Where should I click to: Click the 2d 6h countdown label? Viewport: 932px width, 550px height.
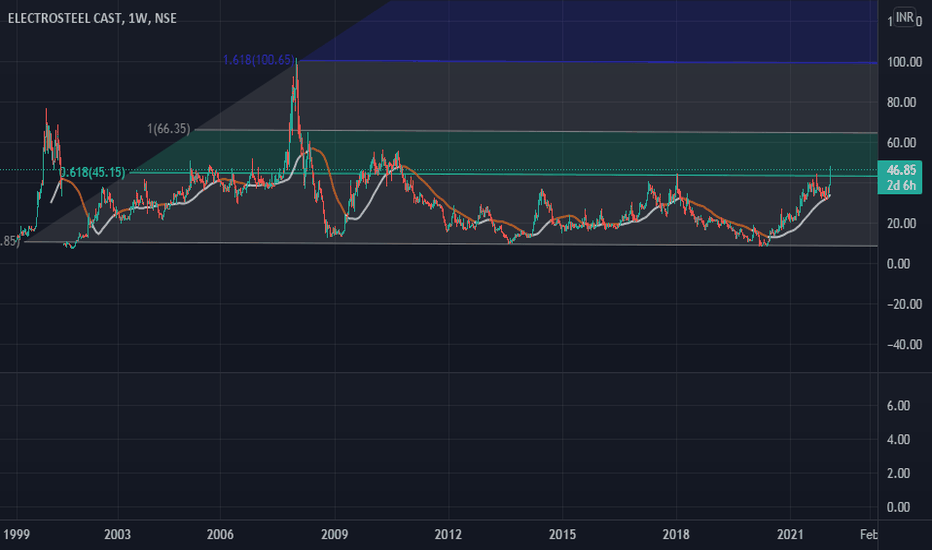pyautogui.click(x=901, y=185)
